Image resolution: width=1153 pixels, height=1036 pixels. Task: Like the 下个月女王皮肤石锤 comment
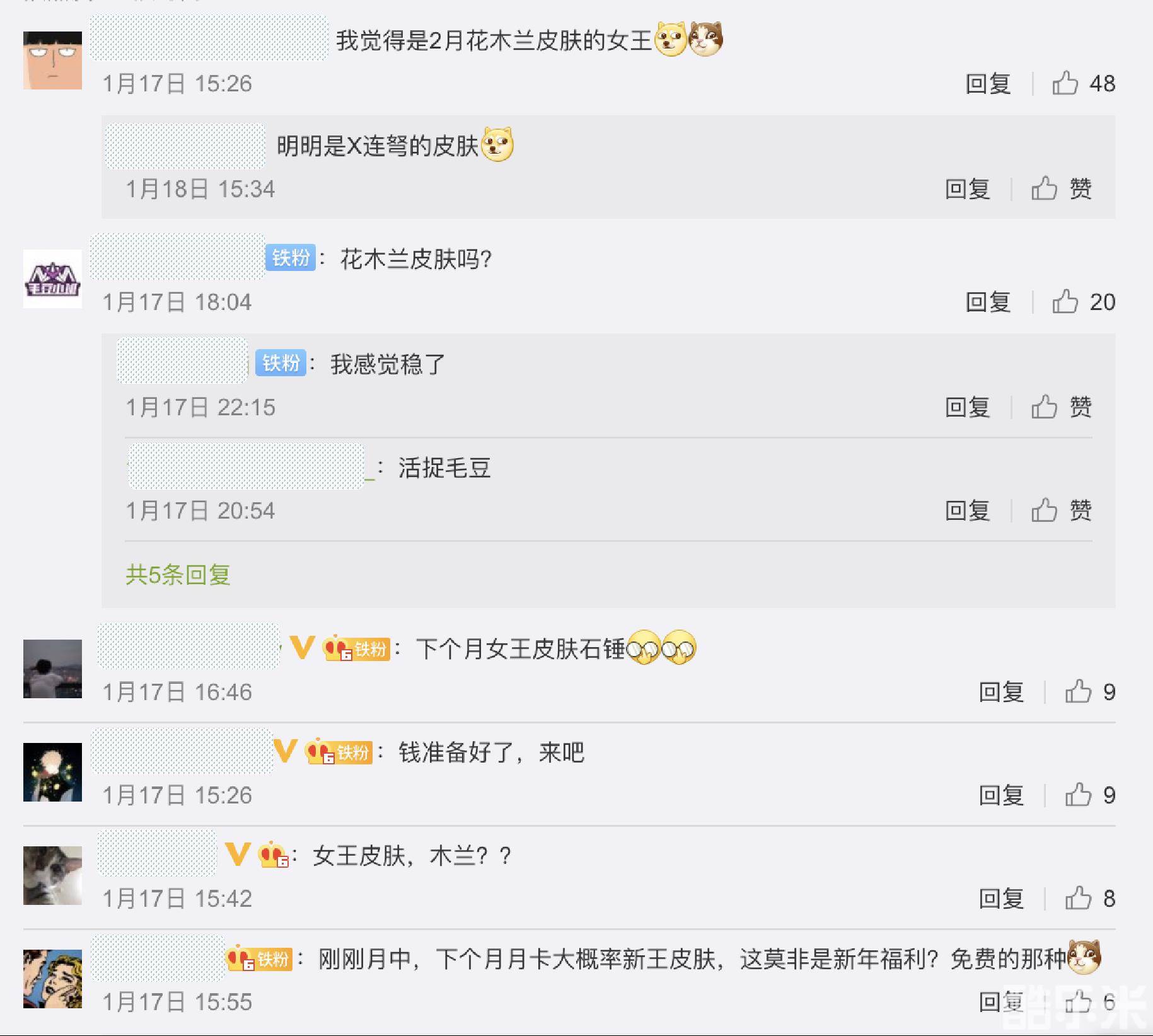pos(1090,692)
